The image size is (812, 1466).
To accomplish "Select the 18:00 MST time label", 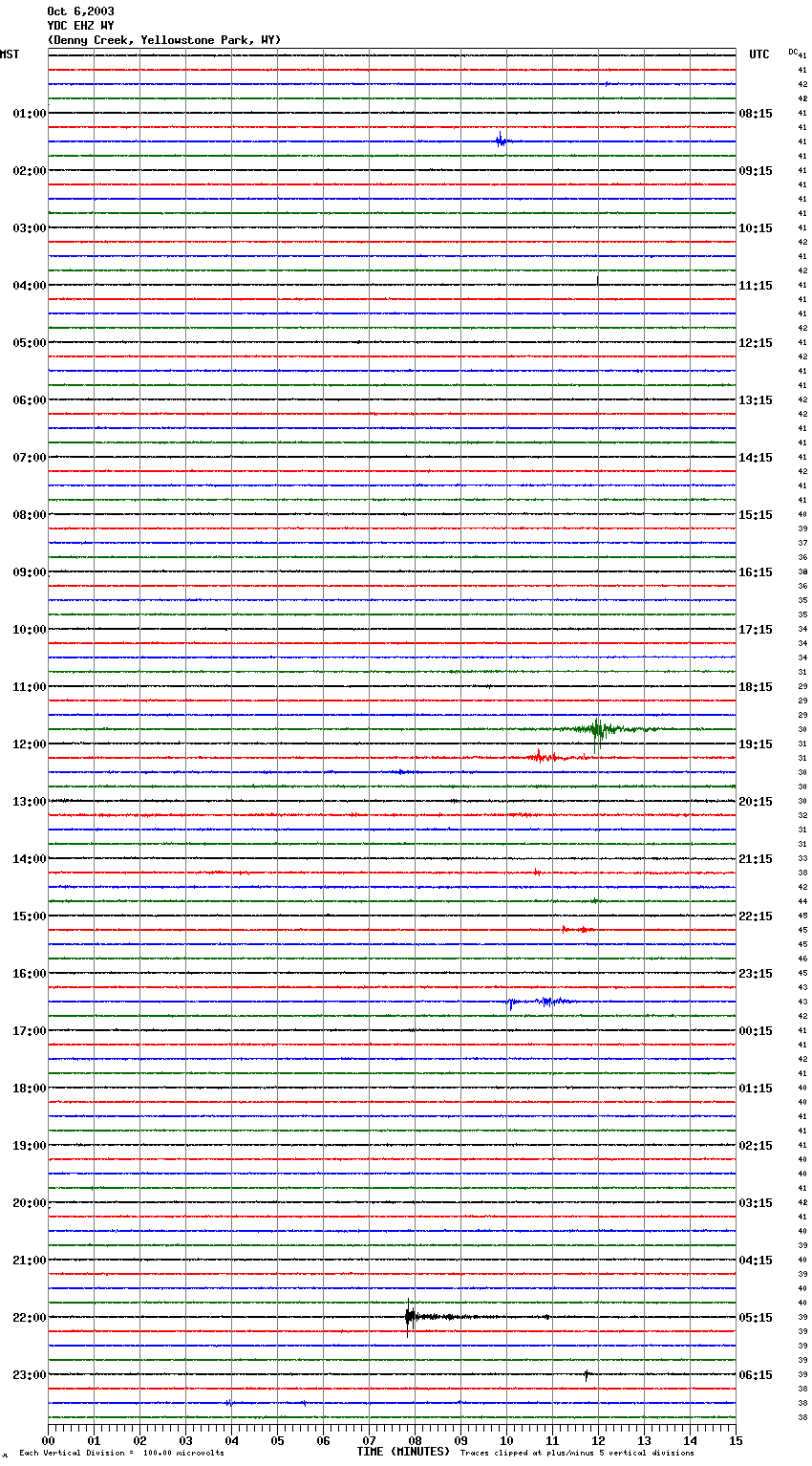I will click(29, 1089).
